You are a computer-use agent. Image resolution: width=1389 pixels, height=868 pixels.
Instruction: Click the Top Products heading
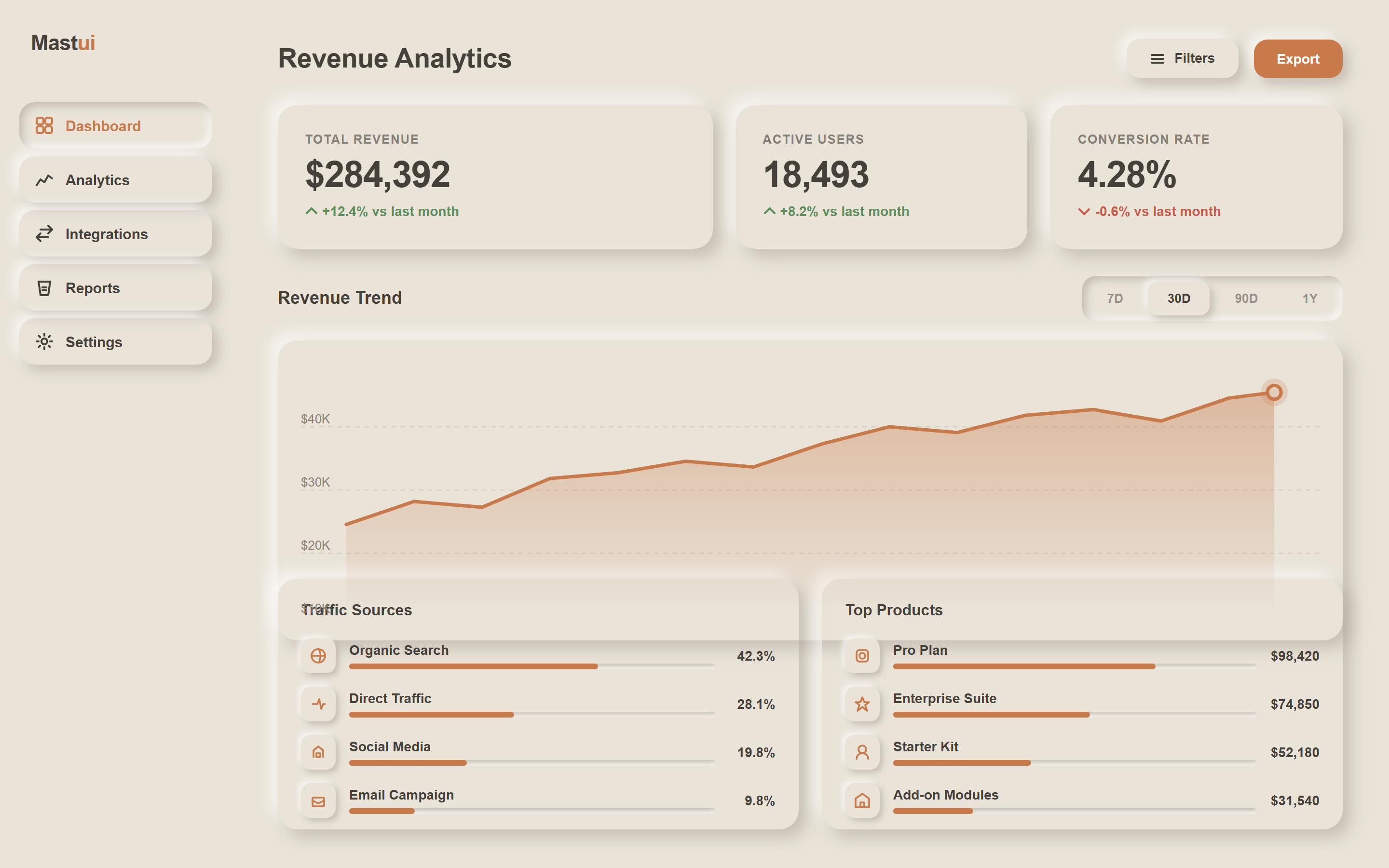point(894,610)
